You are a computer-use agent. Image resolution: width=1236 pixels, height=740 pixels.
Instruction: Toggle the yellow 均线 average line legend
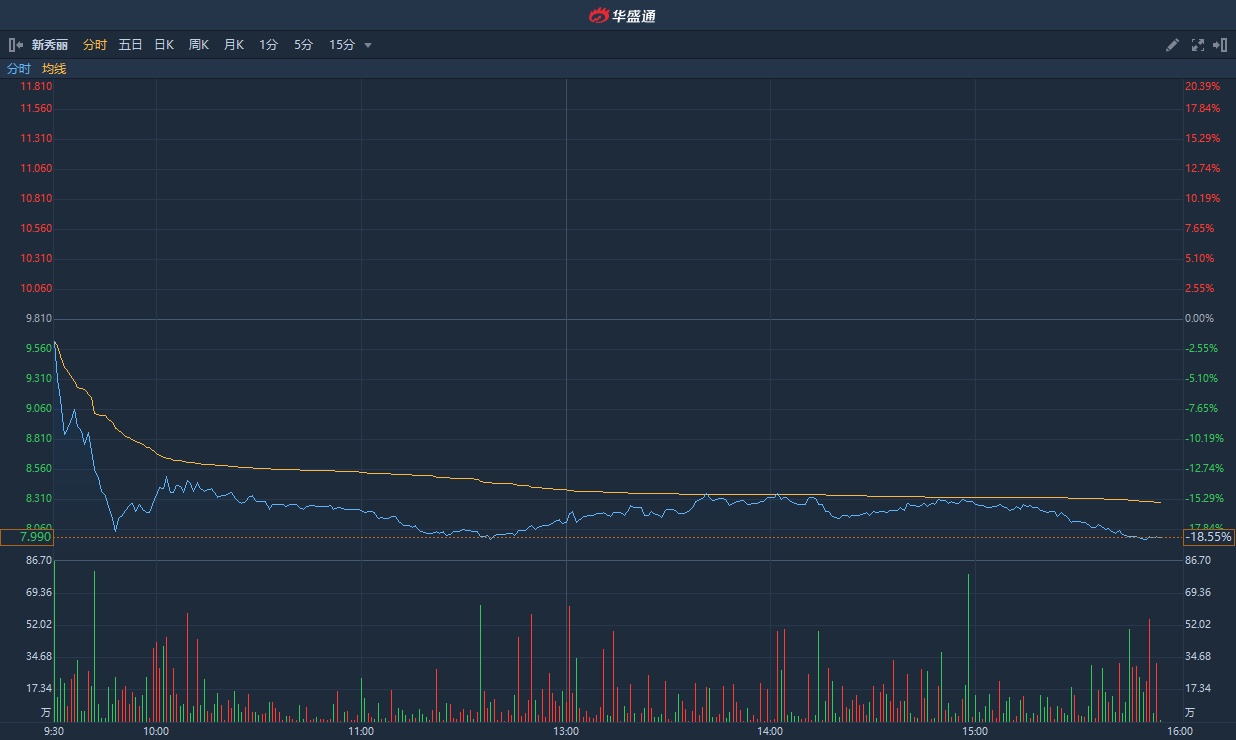tap(54, 69)
